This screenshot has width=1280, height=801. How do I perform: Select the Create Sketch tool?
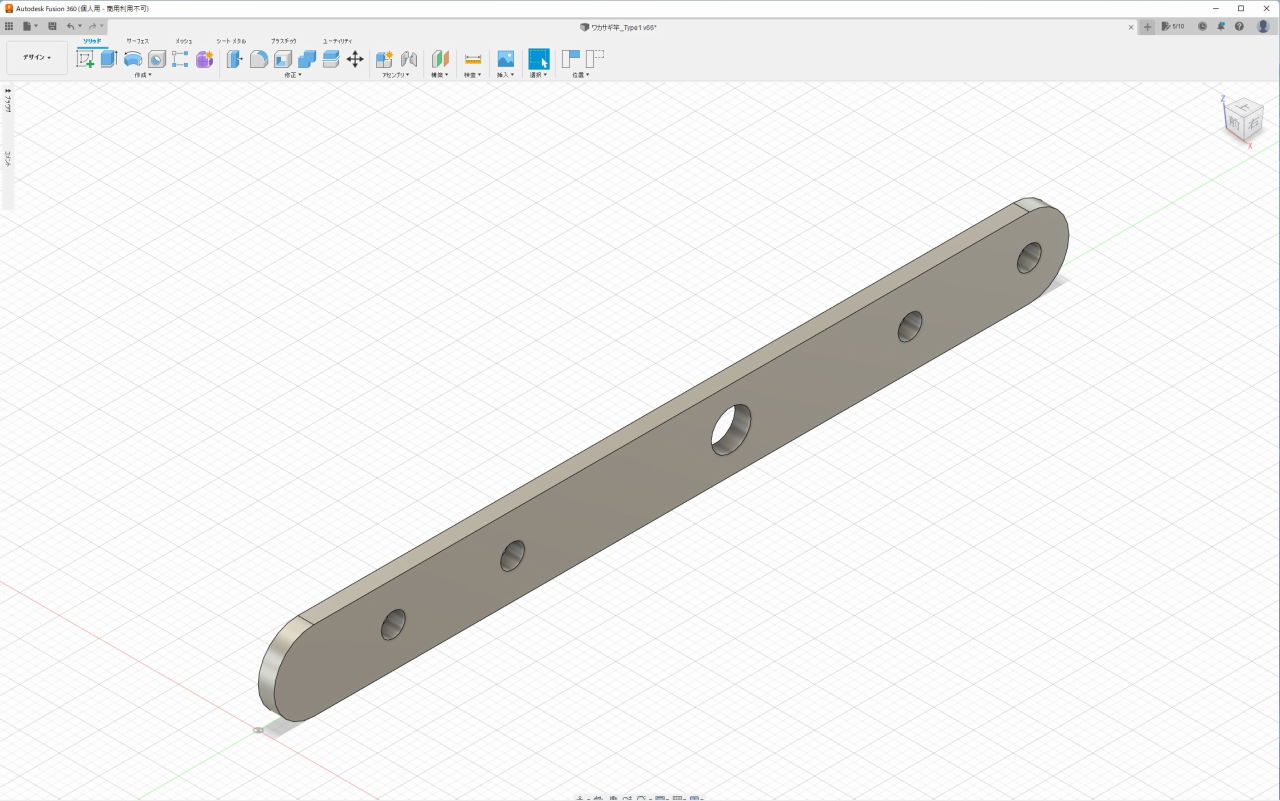pyautogui.click(x=85, y=59)
